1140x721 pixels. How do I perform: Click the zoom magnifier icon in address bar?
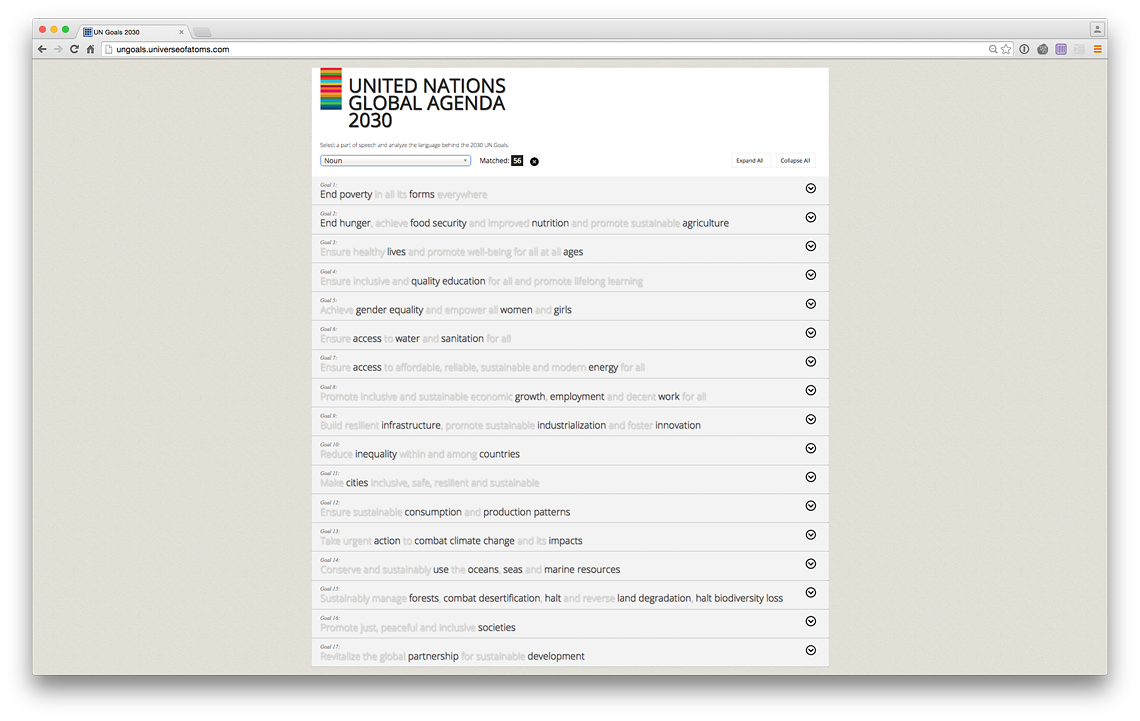[x=992, y=49]
